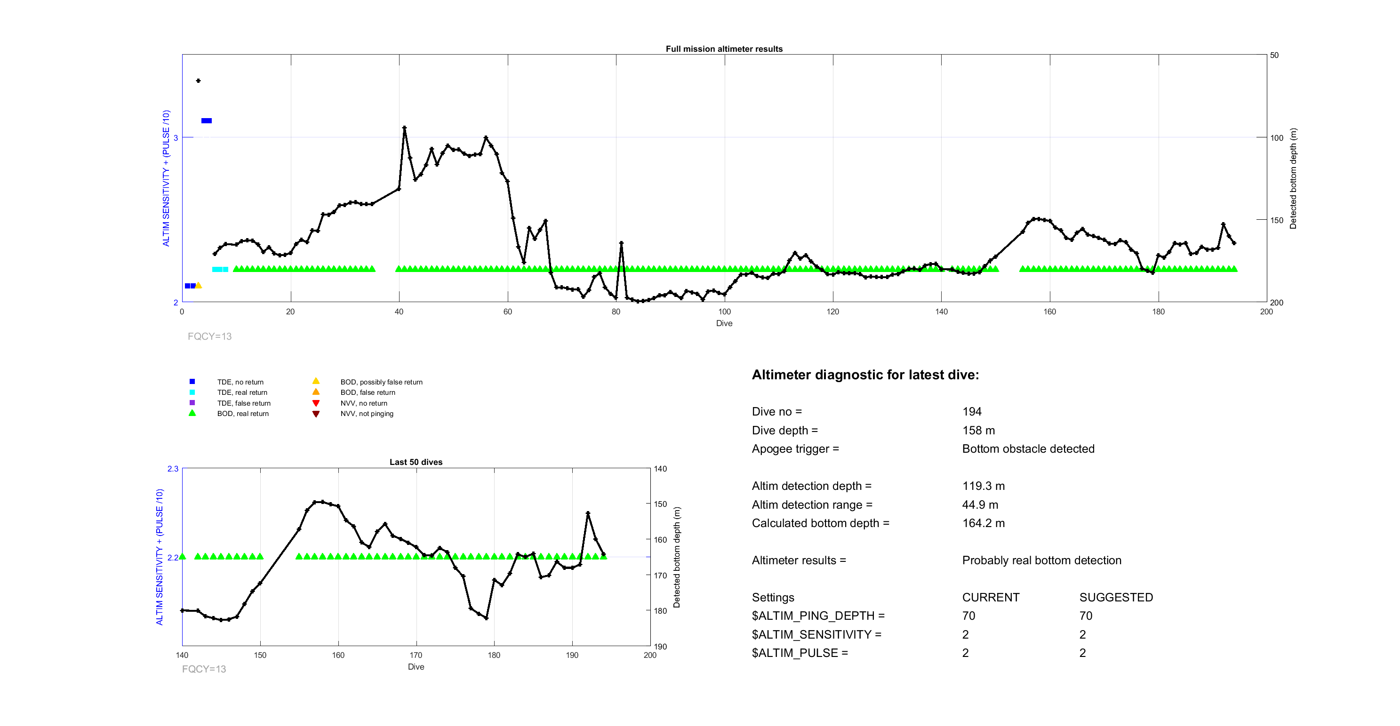Click the 'TDE, no return' legend label

tap(240, 382)
